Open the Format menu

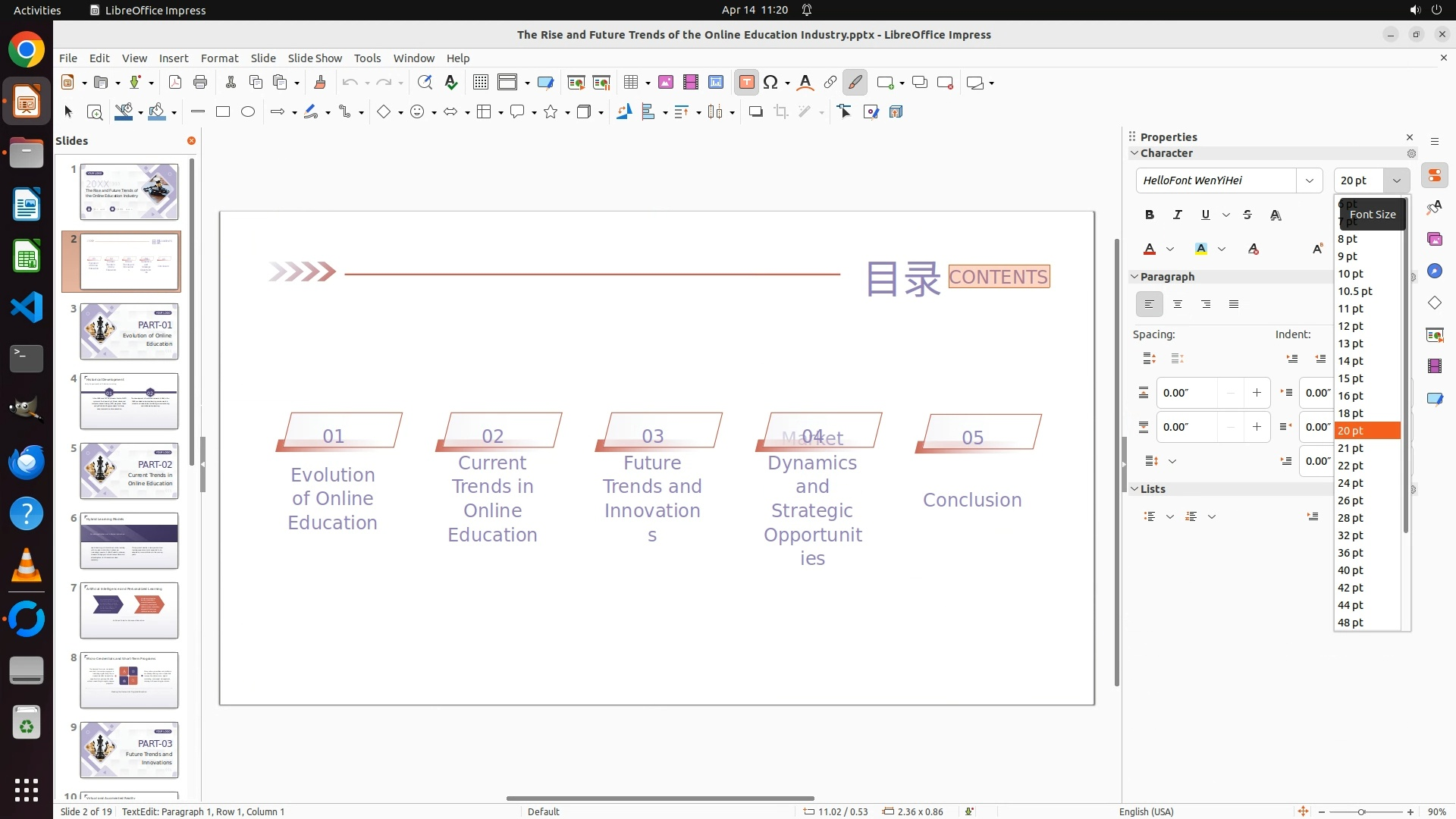pyautogui.click(x=219, y=58)
